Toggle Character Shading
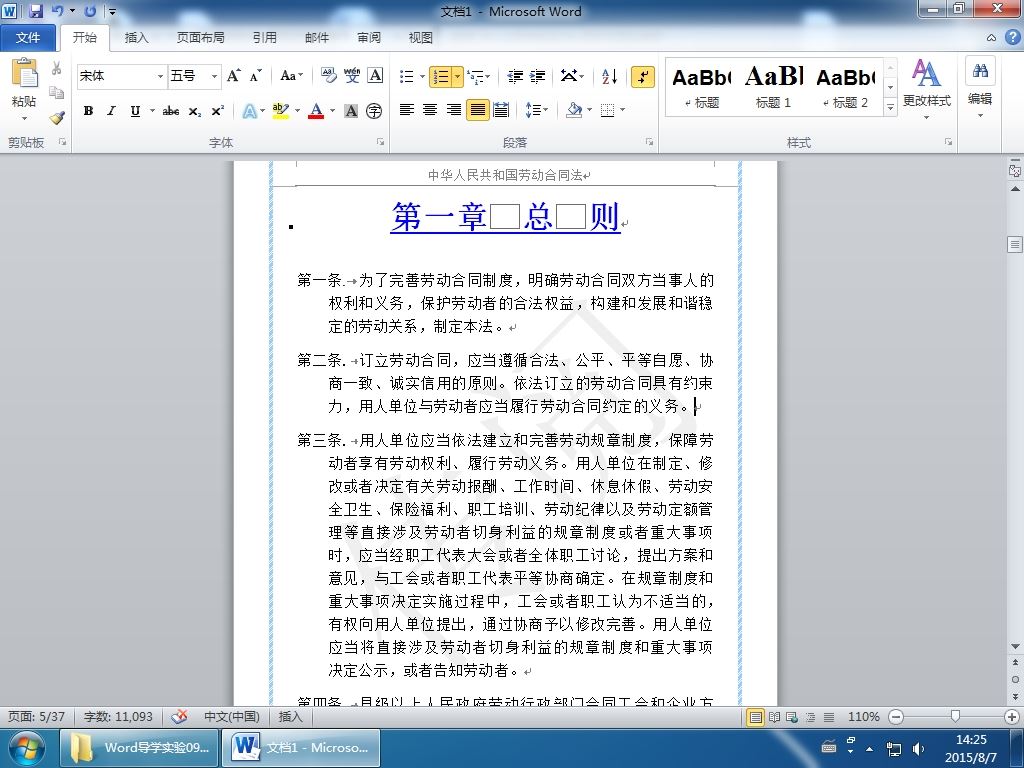 (351, 111)
